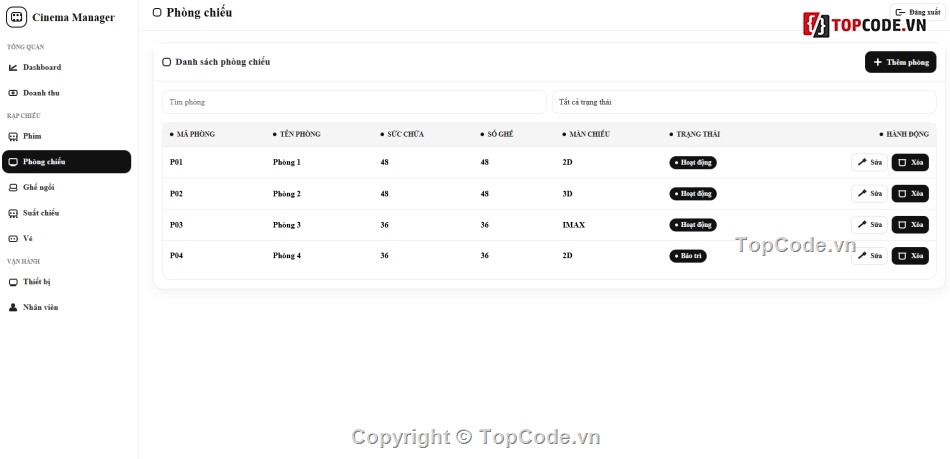Click room code P03
The image size is (950, 459).
pyautogui.click(x=176, y=225)
